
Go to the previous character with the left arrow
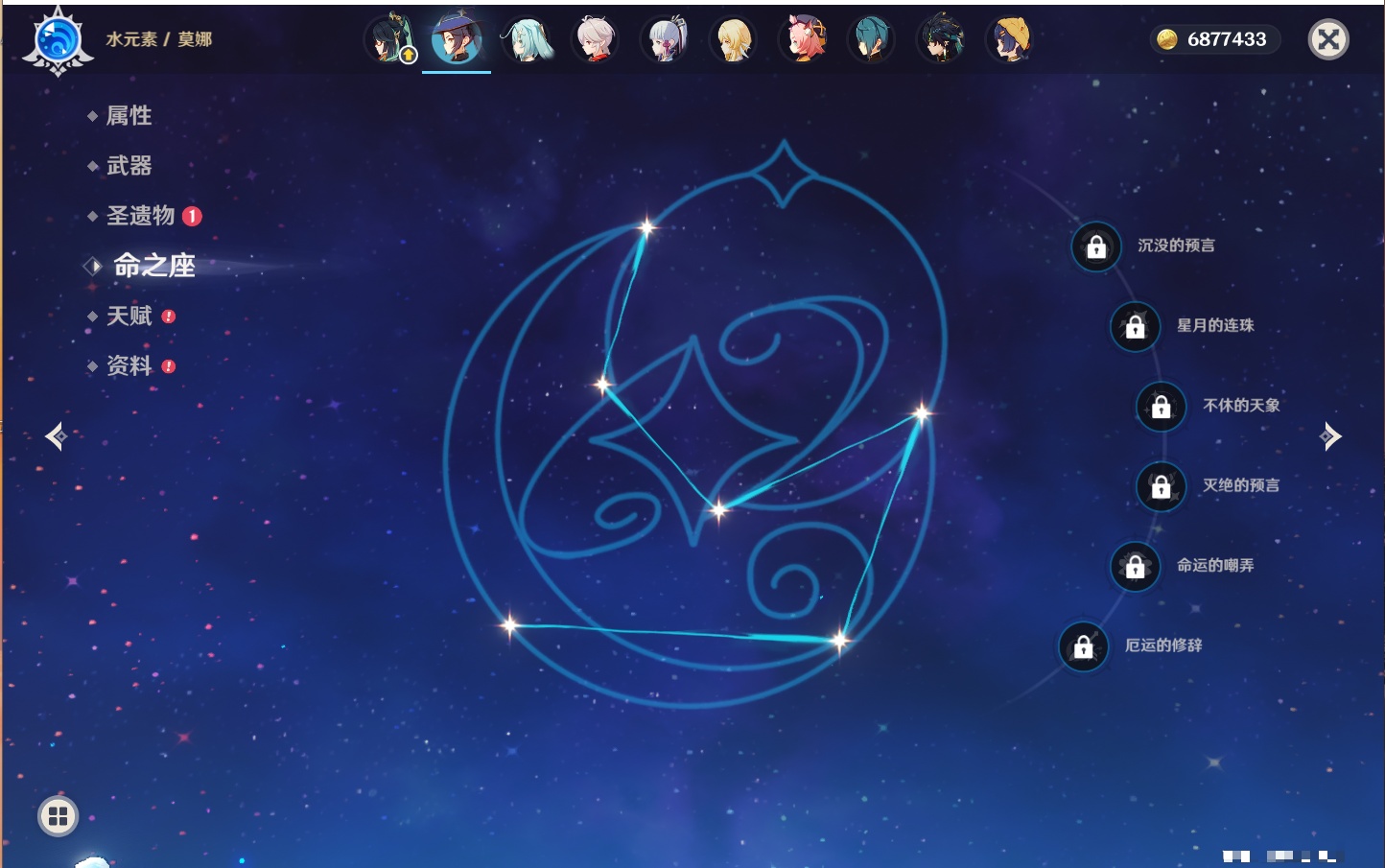(x=56, y=436)
